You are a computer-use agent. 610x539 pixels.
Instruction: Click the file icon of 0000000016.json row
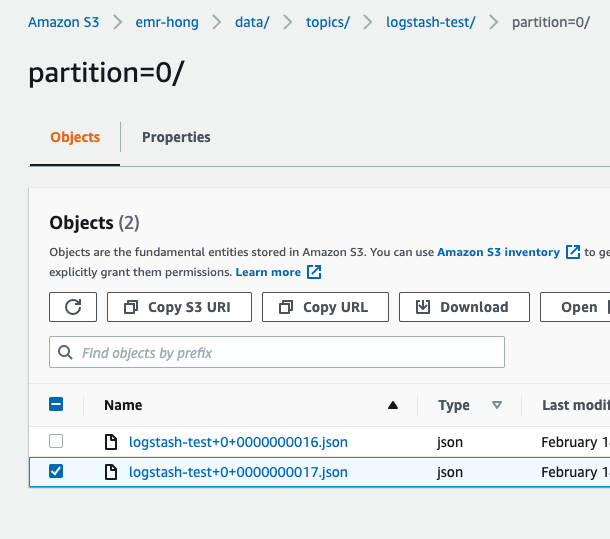tap(111, 442)
